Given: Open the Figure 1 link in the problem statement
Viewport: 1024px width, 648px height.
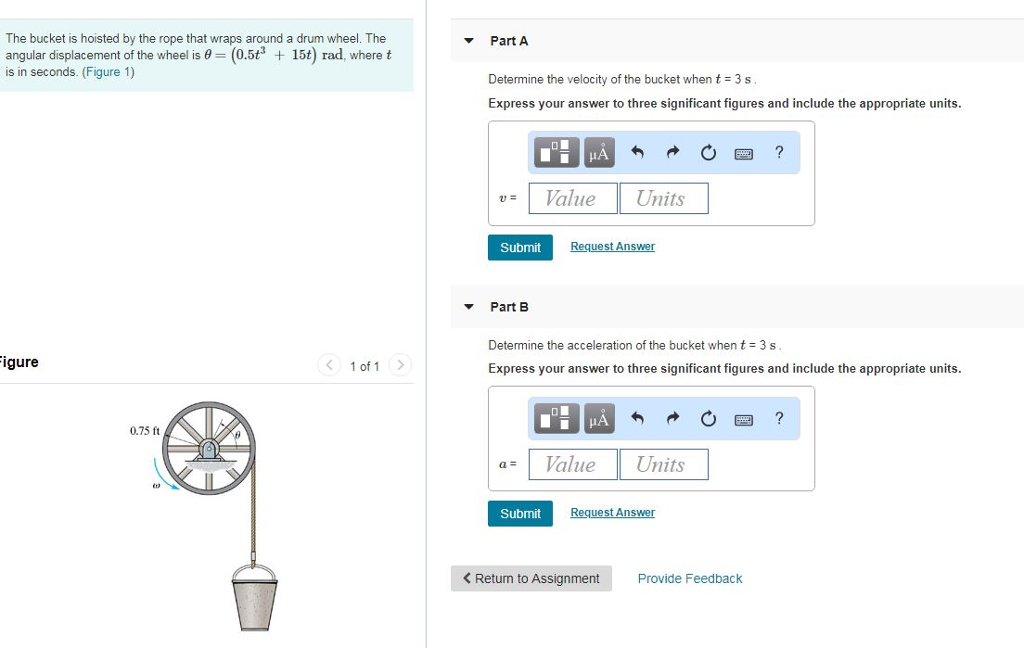Looking at the screenshot, I should pos(107,71).
